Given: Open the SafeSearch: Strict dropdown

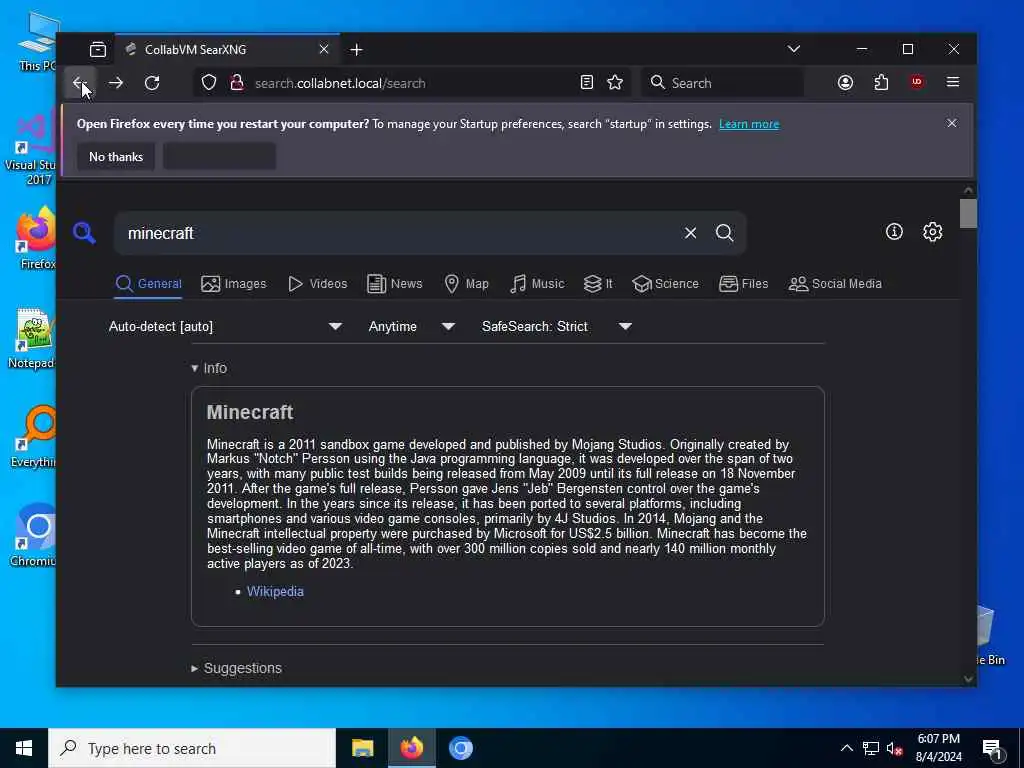Looking at the screenshot, I should coord(556,327).
